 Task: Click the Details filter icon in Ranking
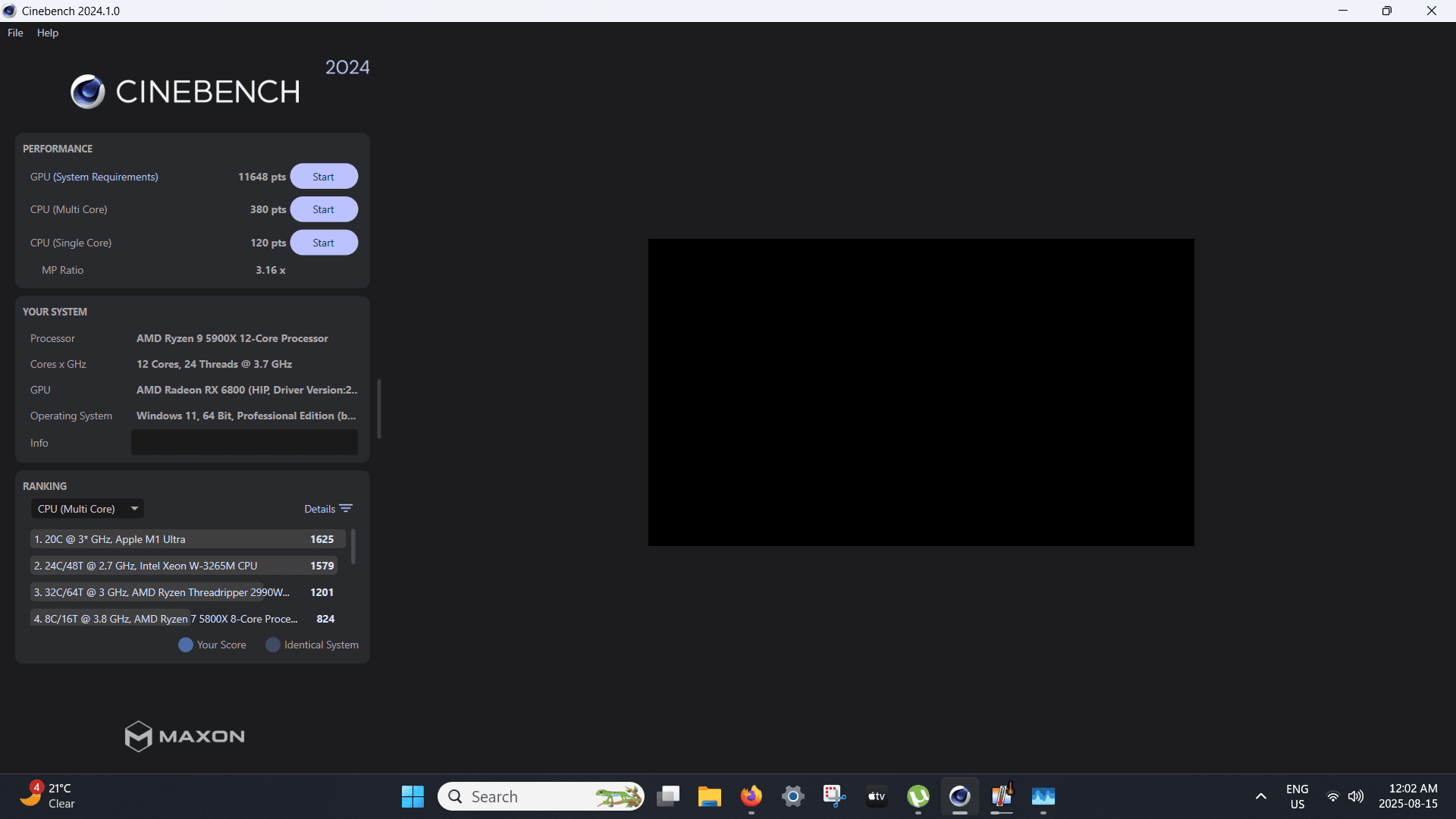[x=346, y=509]
